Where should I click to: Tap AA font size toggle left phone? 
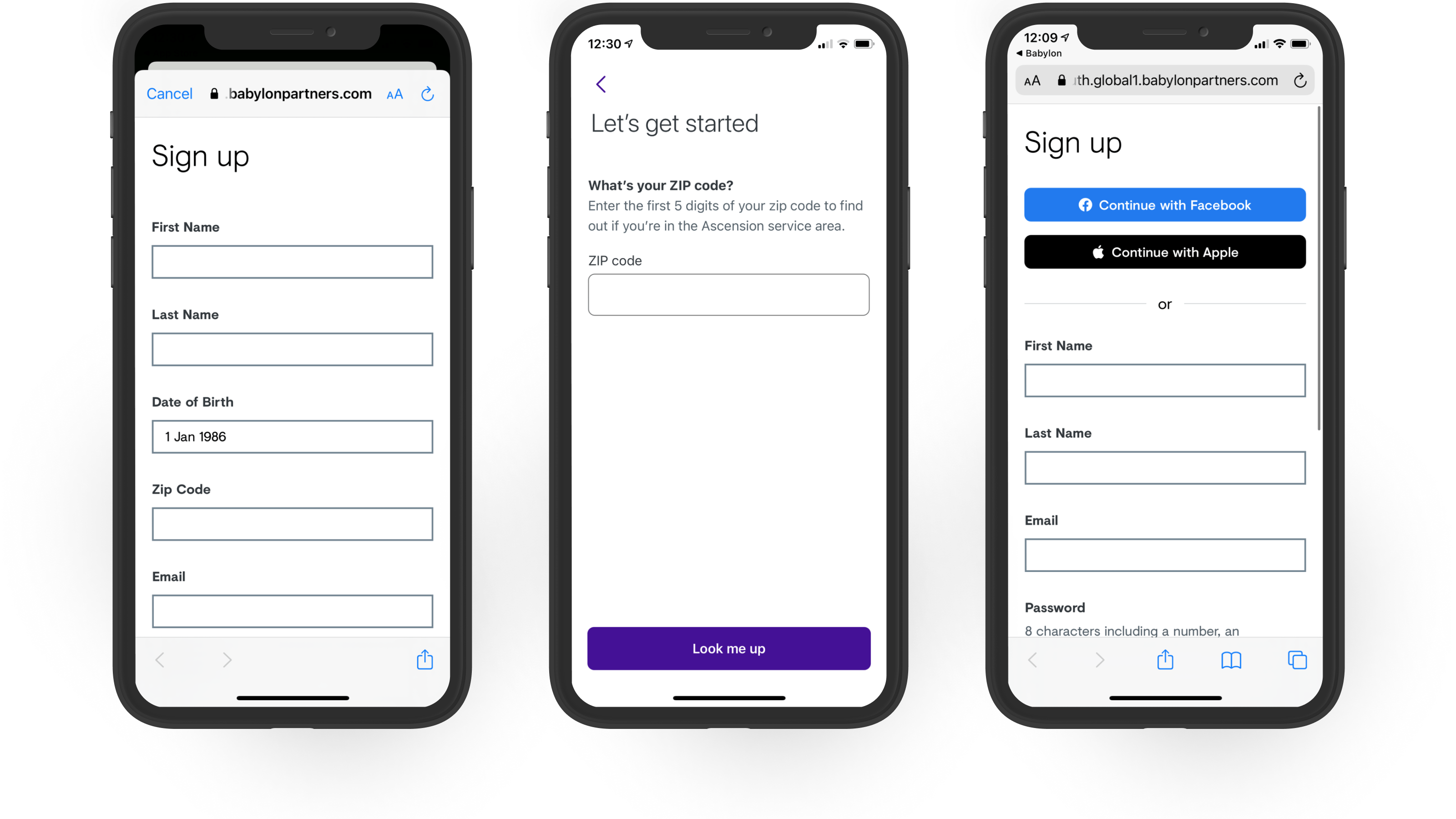(x=395, y=94)
